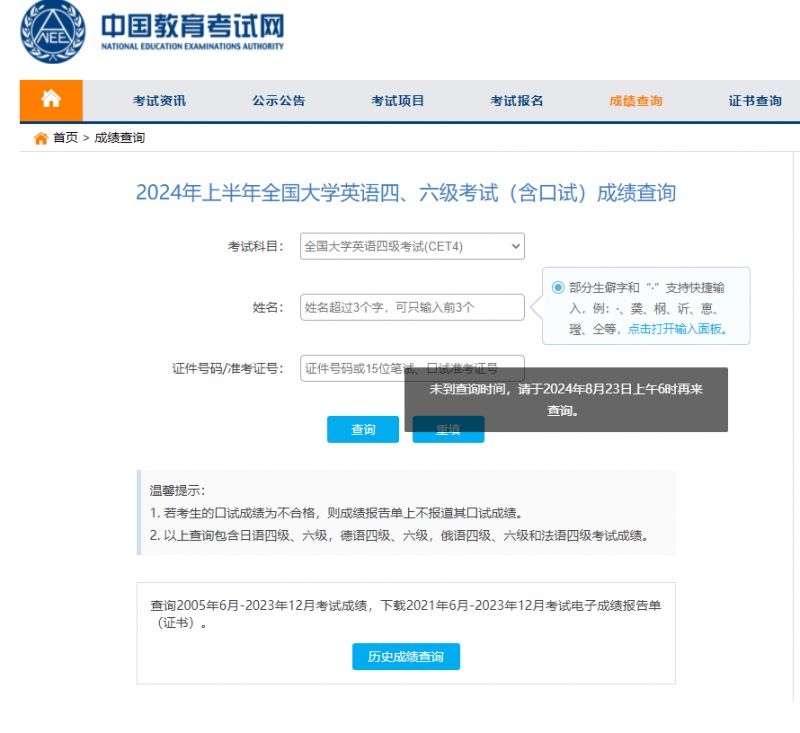Click the NEEA round logo emblem
This screenshot has width=800, height=733.
[53, 32]
